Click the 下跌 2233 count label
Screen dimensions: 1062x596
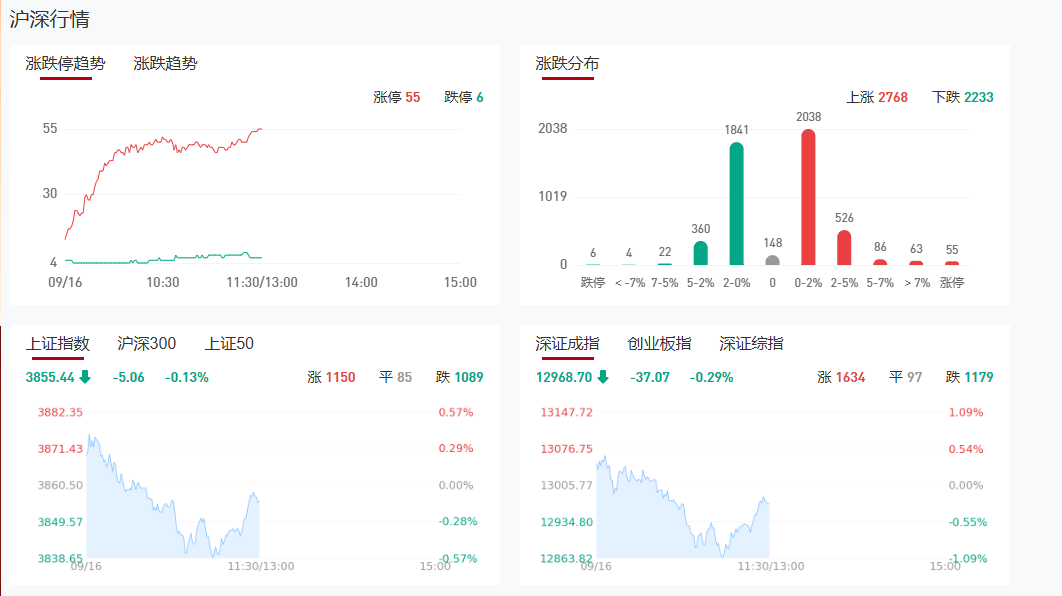coord(962,97)
